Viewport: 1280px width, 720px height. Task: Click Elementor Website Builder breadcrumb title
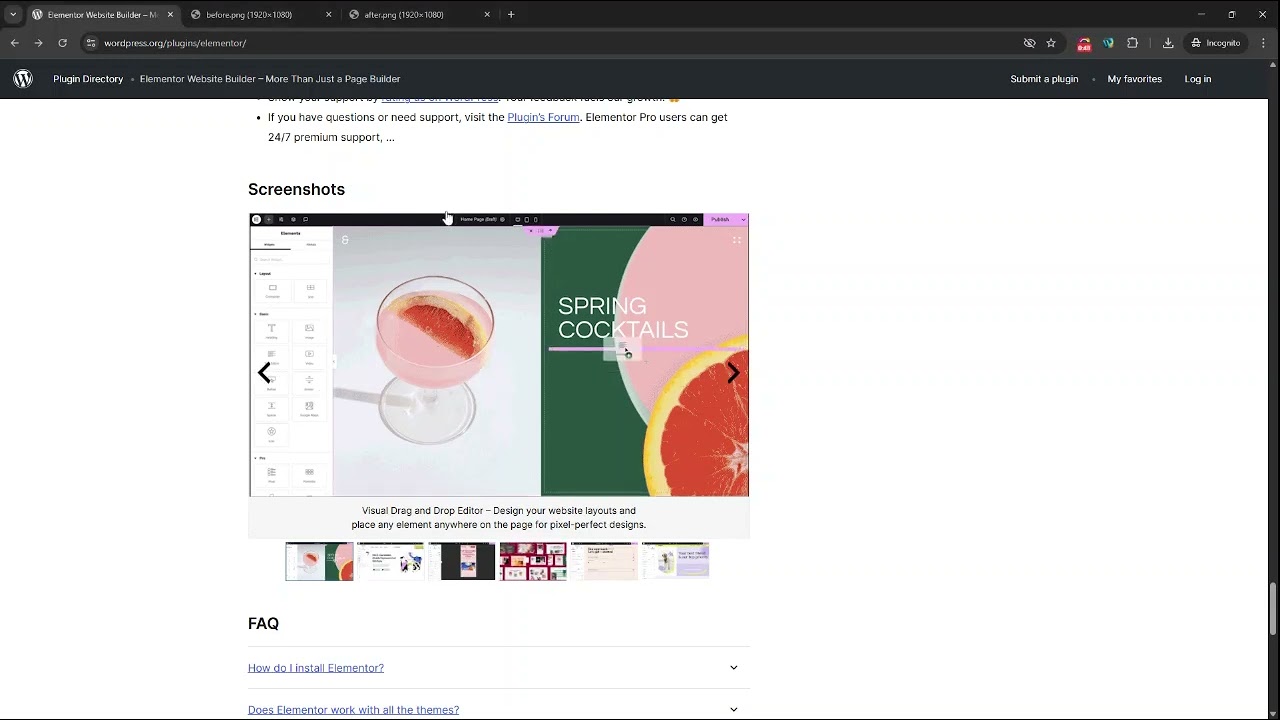coord(270,79)
